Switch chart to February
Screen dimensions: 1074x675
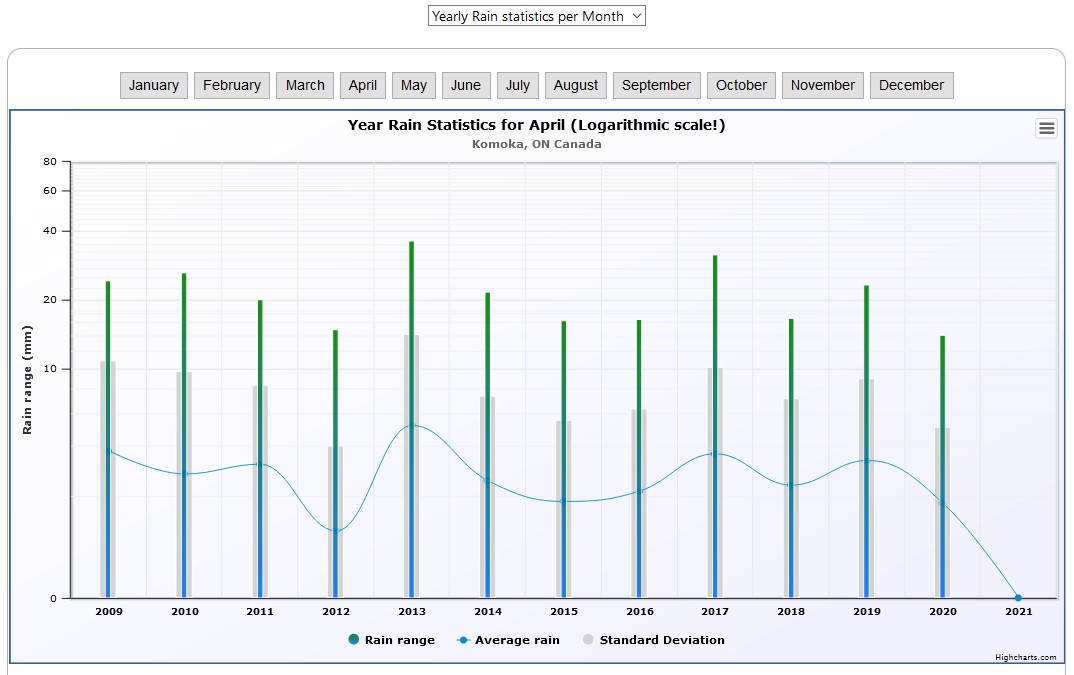[232, 85]
